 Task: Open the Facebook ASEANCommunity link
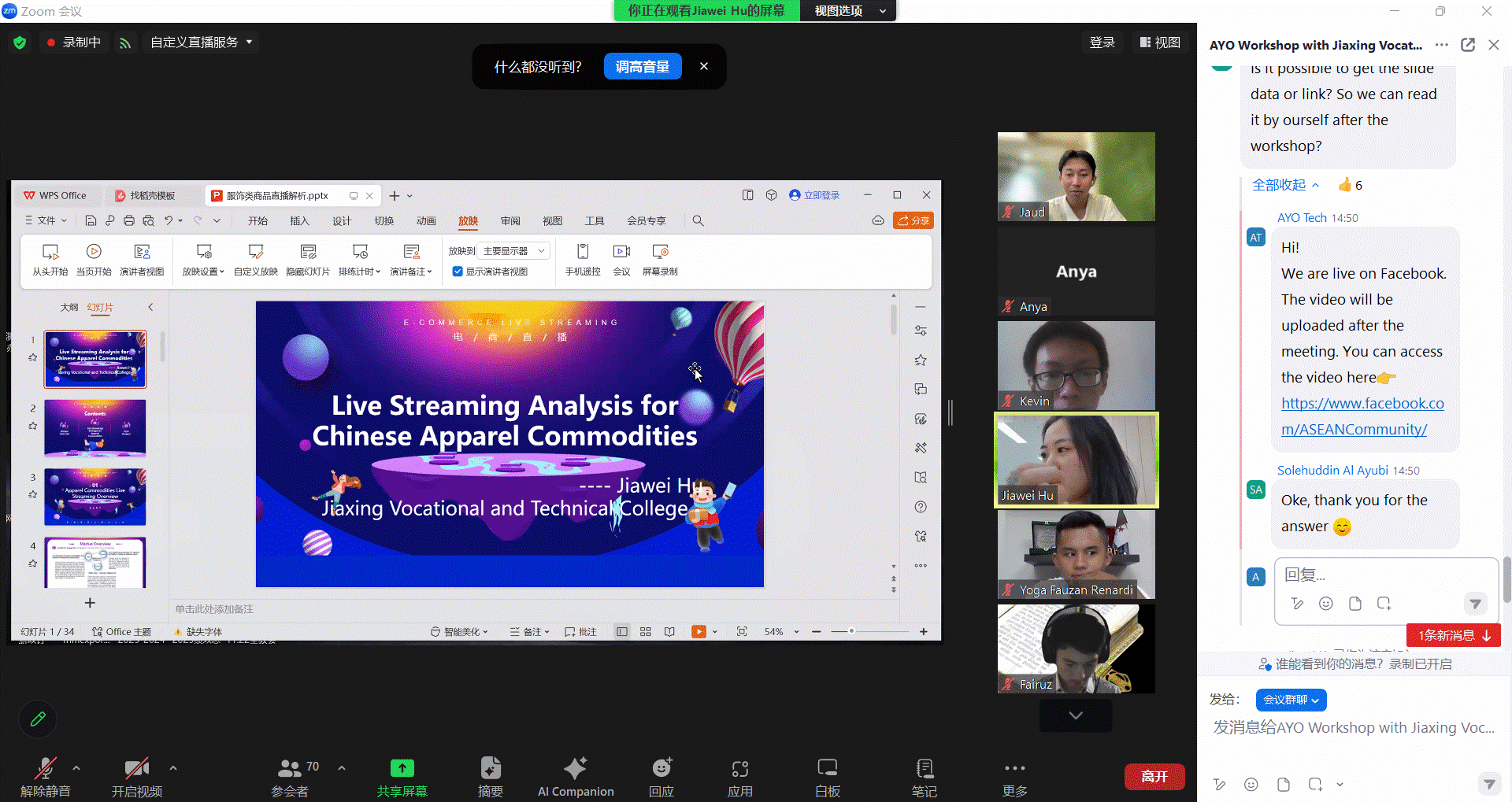point(1362,416)
